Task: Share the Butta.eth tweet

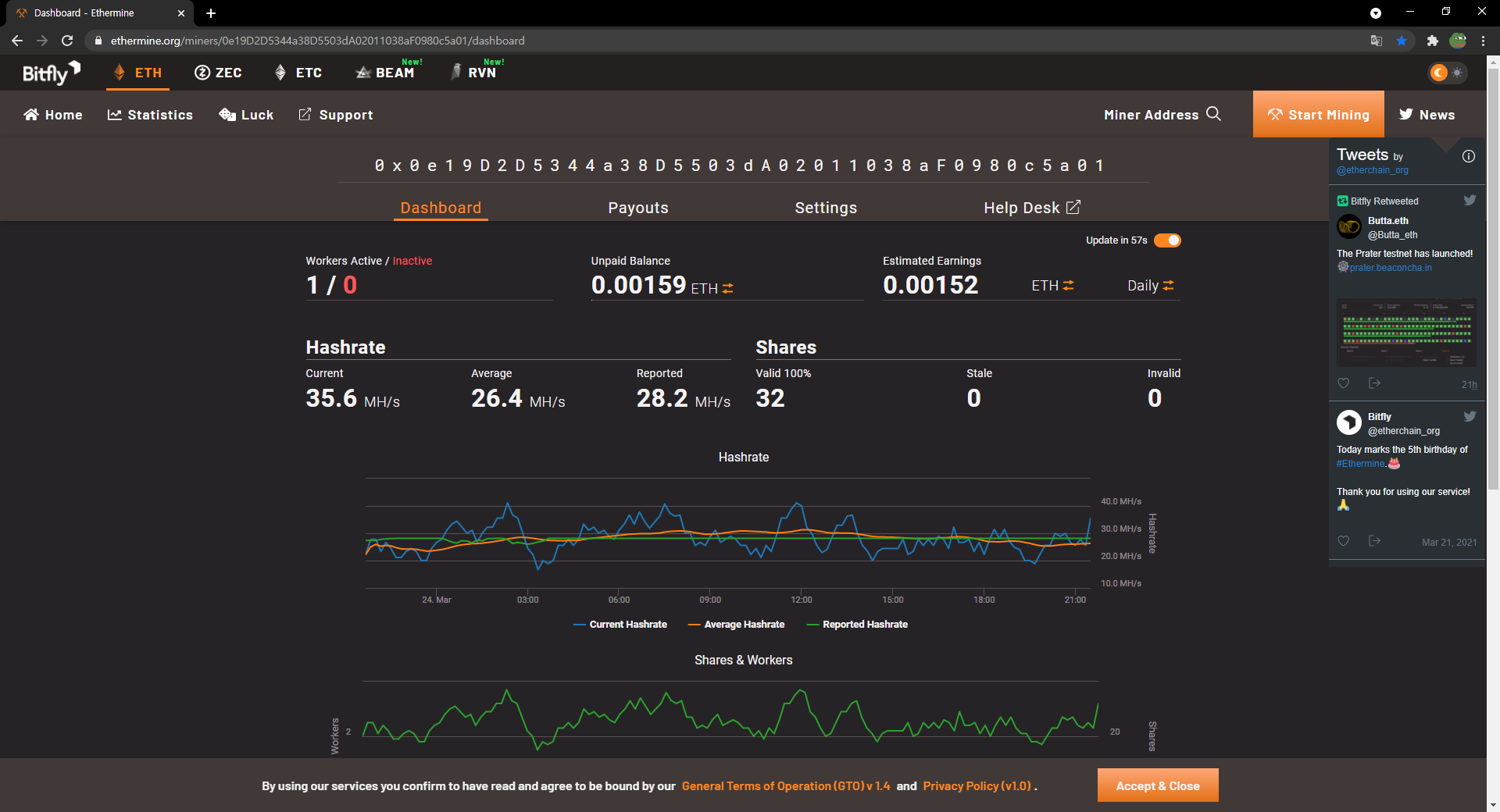Action: click(1374, 383)
